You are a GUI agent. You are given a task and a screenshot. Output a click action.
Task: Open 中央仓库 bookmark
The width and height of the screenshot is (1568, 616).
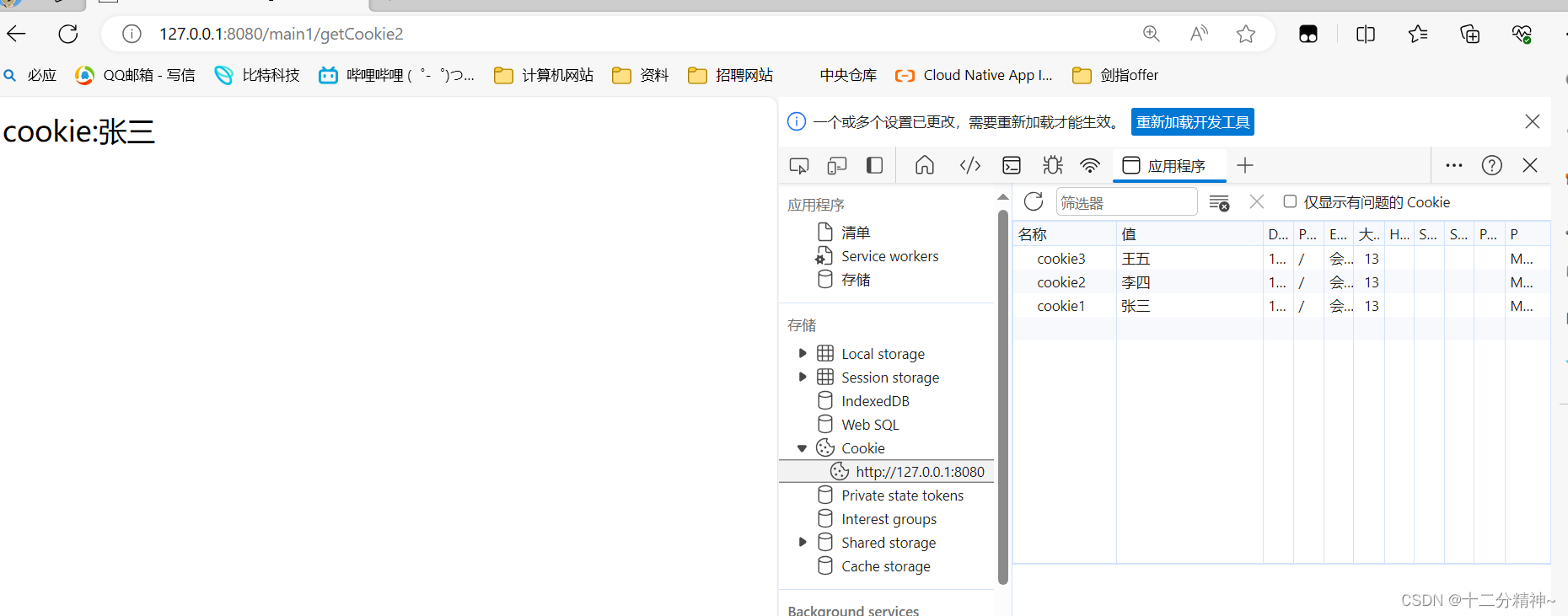(848, 75)
